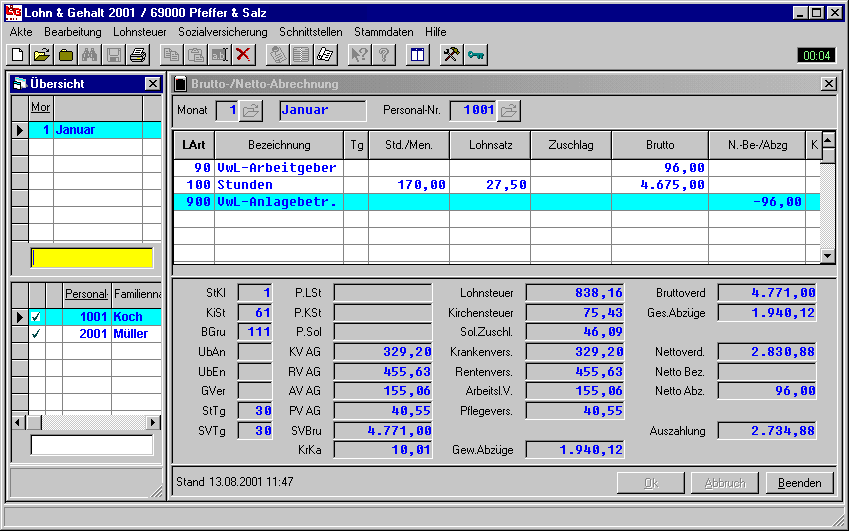This screenshot has height=531, width=849.
Task: Click the list sheet toolbar icon
Action: pos(301,55)
